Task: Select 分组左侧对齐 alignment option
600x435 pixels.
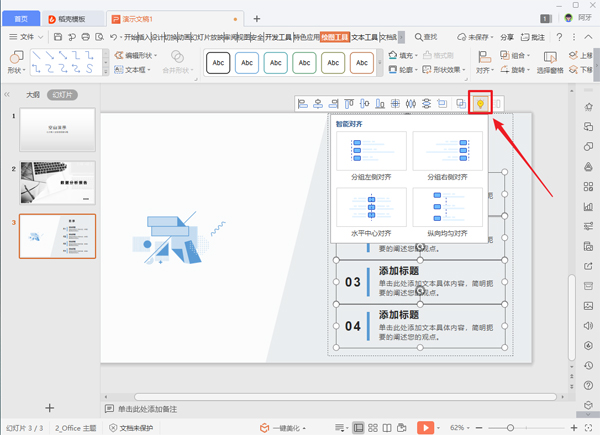Action: pos(371,157)
